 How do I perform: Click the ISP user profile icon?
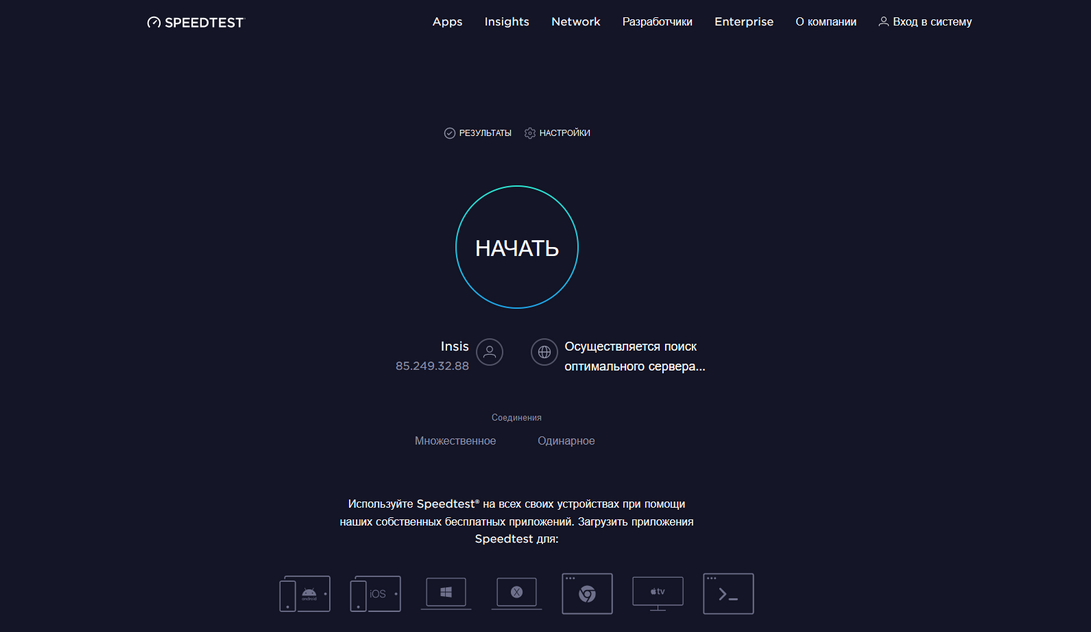pyautogui.click(x=490, y=352)
